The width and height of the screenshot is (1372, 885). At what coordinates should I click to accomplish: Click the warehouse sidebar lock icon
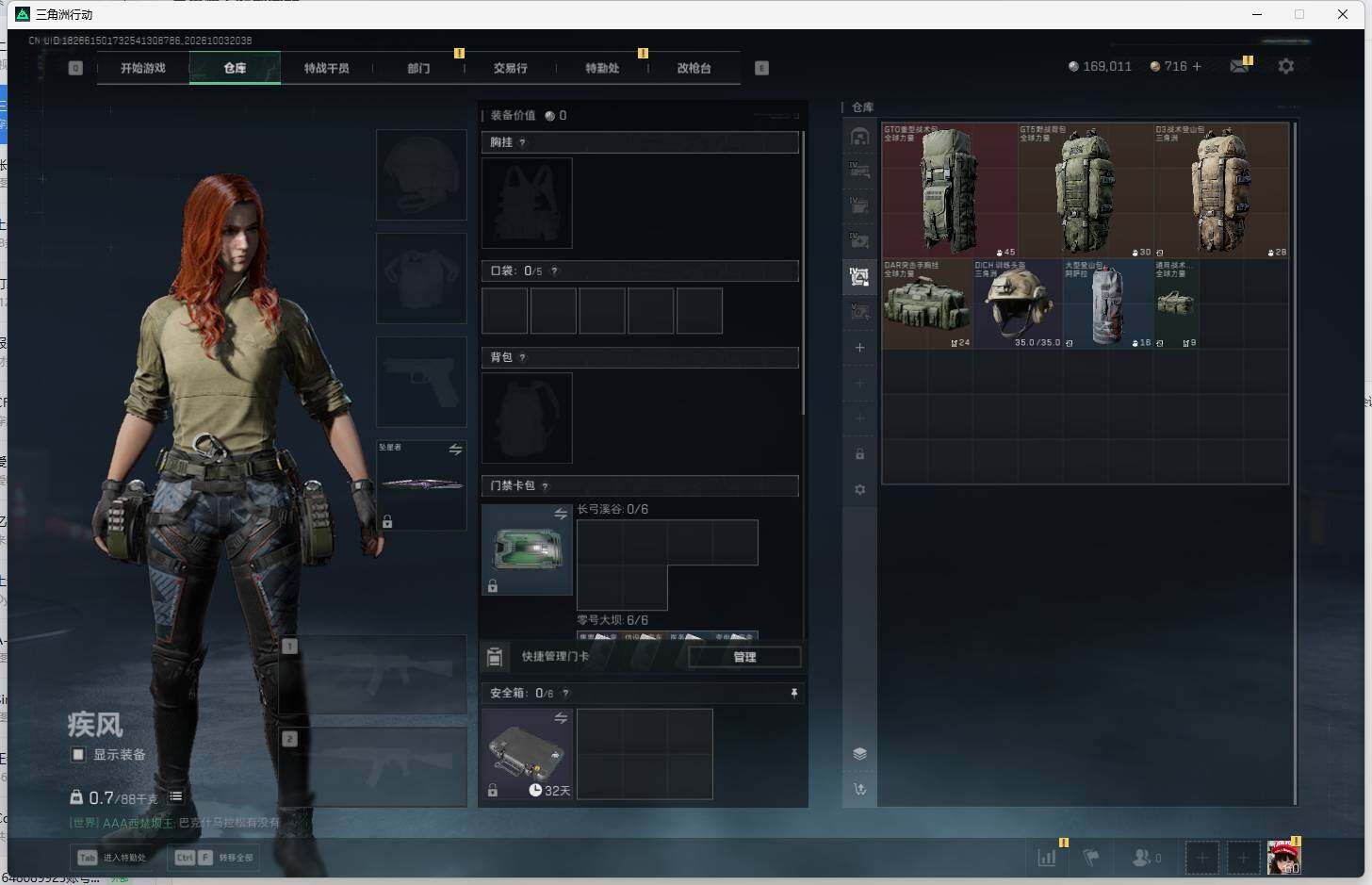point(859,454)
